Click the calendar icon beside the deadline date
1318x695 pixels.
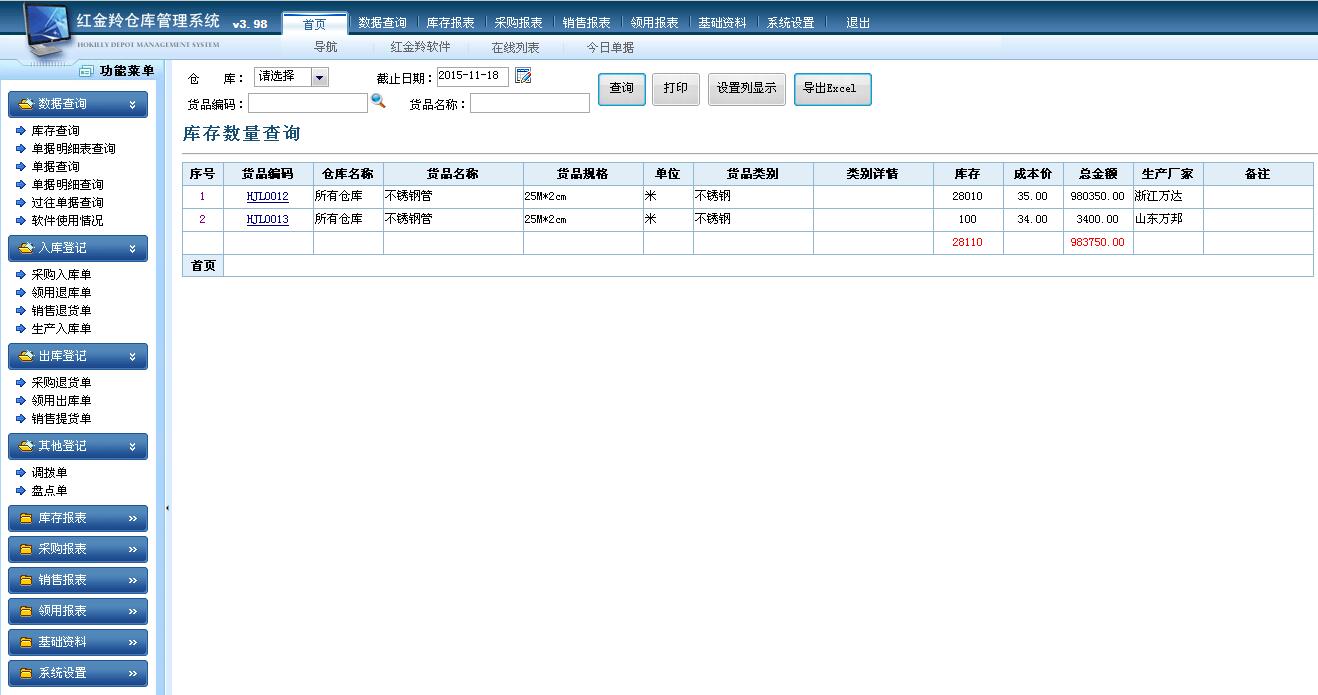click(x=523, y=76)
